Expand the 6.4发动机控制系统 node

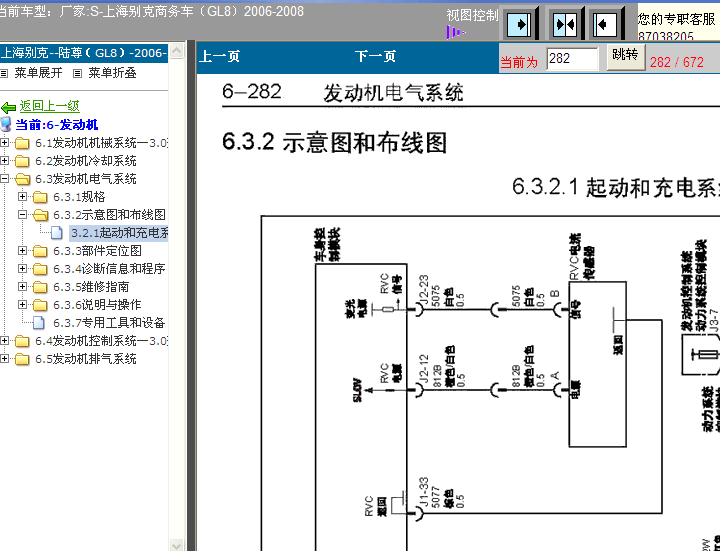click(x=5, y=340)
